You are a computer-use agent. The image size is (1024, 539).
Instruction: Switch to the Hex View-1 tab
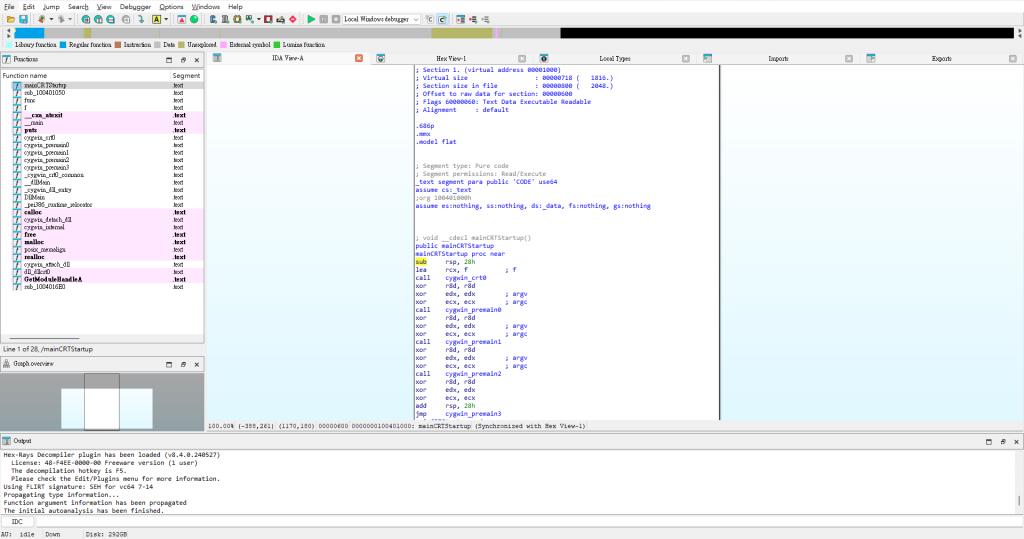click(x=451, y=59)
